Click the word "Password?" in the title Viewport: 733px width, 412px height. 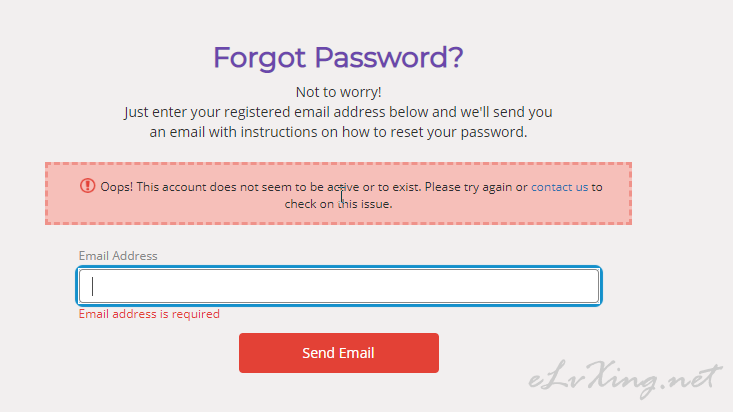[x=389, y=58]
